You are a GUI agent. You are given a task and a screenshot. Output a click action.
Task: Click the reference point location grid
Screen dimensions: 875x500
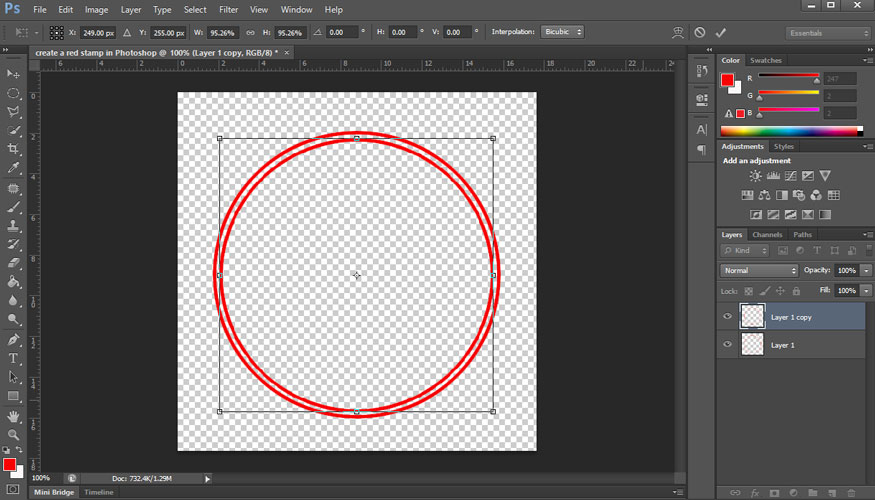tap(56, 32)
